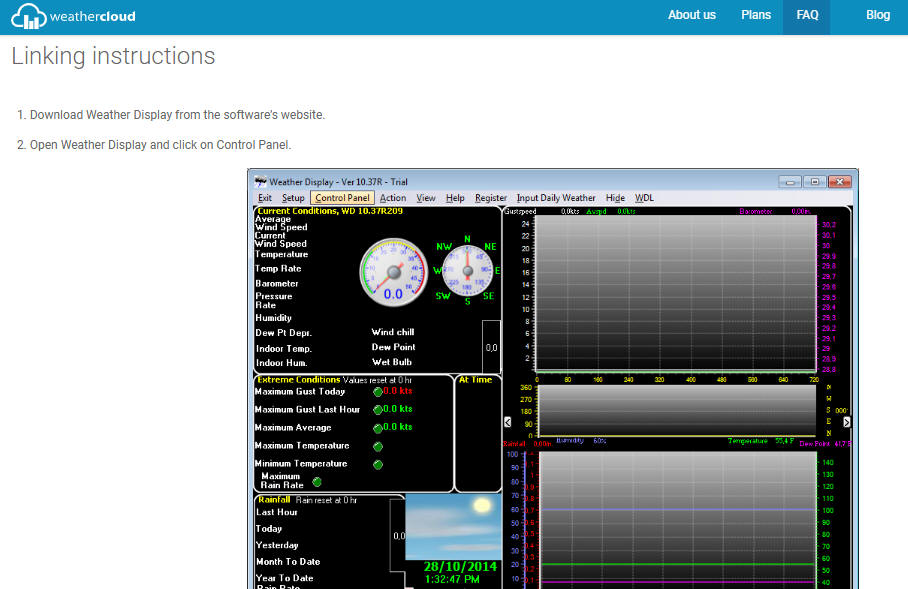This screenshot has height=589, width=908.
Task: Click Control Panel in Weather Display menu
Action: point(342,198)
